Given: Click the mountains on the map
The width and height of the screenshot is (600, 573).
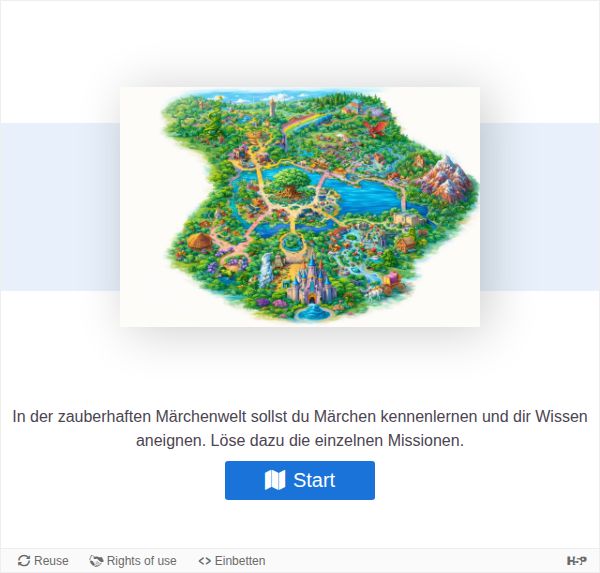Looking at the screenshot, I should (x=447, y=178).
